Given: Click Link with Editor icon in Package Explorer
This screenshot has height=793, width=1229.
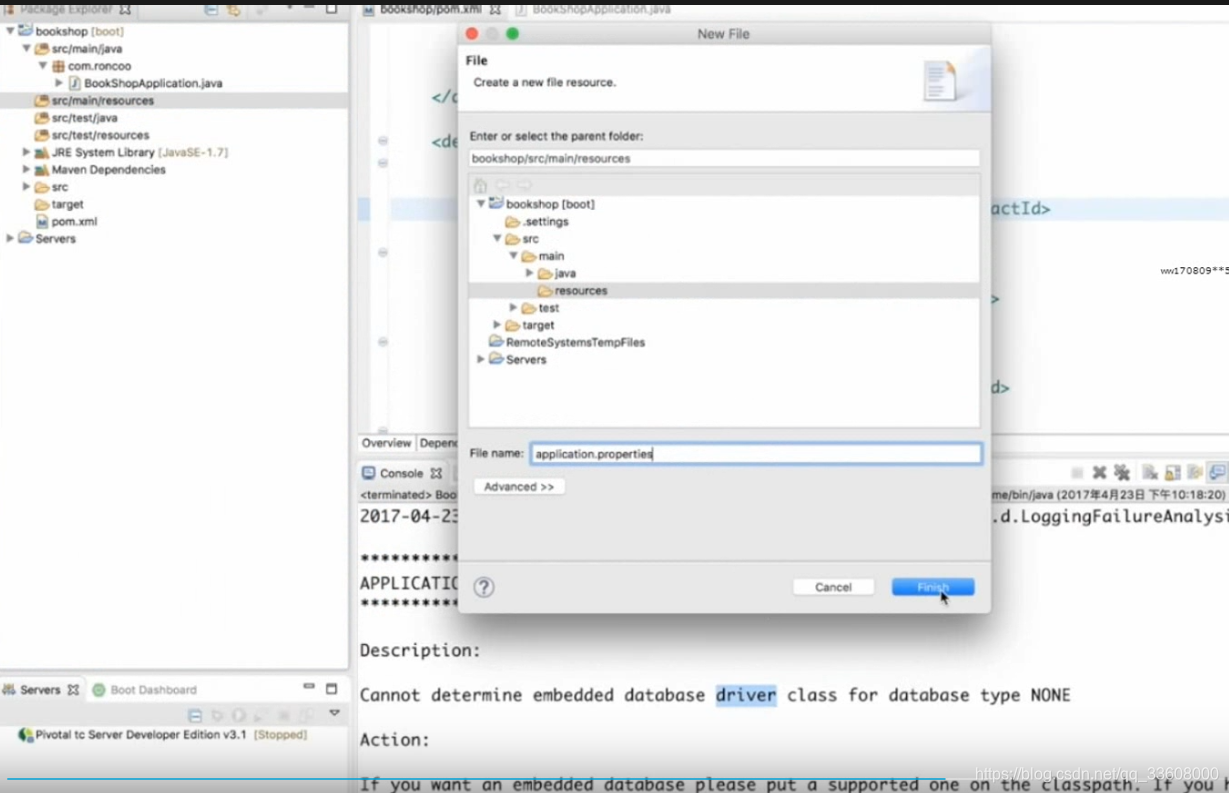Looking at the screenshot, I should (x=233, y=9).
